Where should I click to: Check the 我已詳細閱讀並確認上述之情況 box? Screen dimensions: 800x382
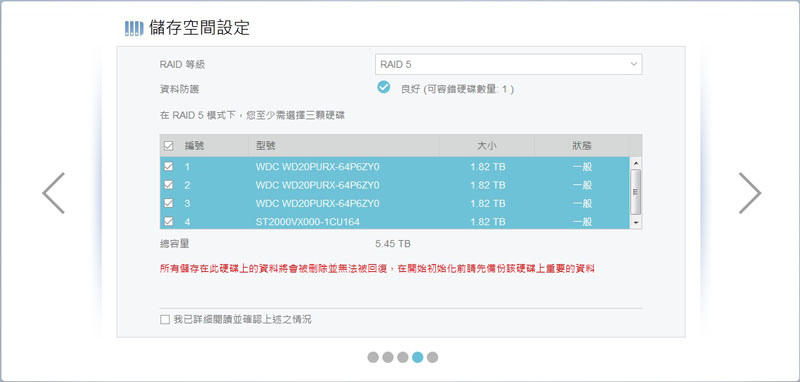(x=165, y=320)
